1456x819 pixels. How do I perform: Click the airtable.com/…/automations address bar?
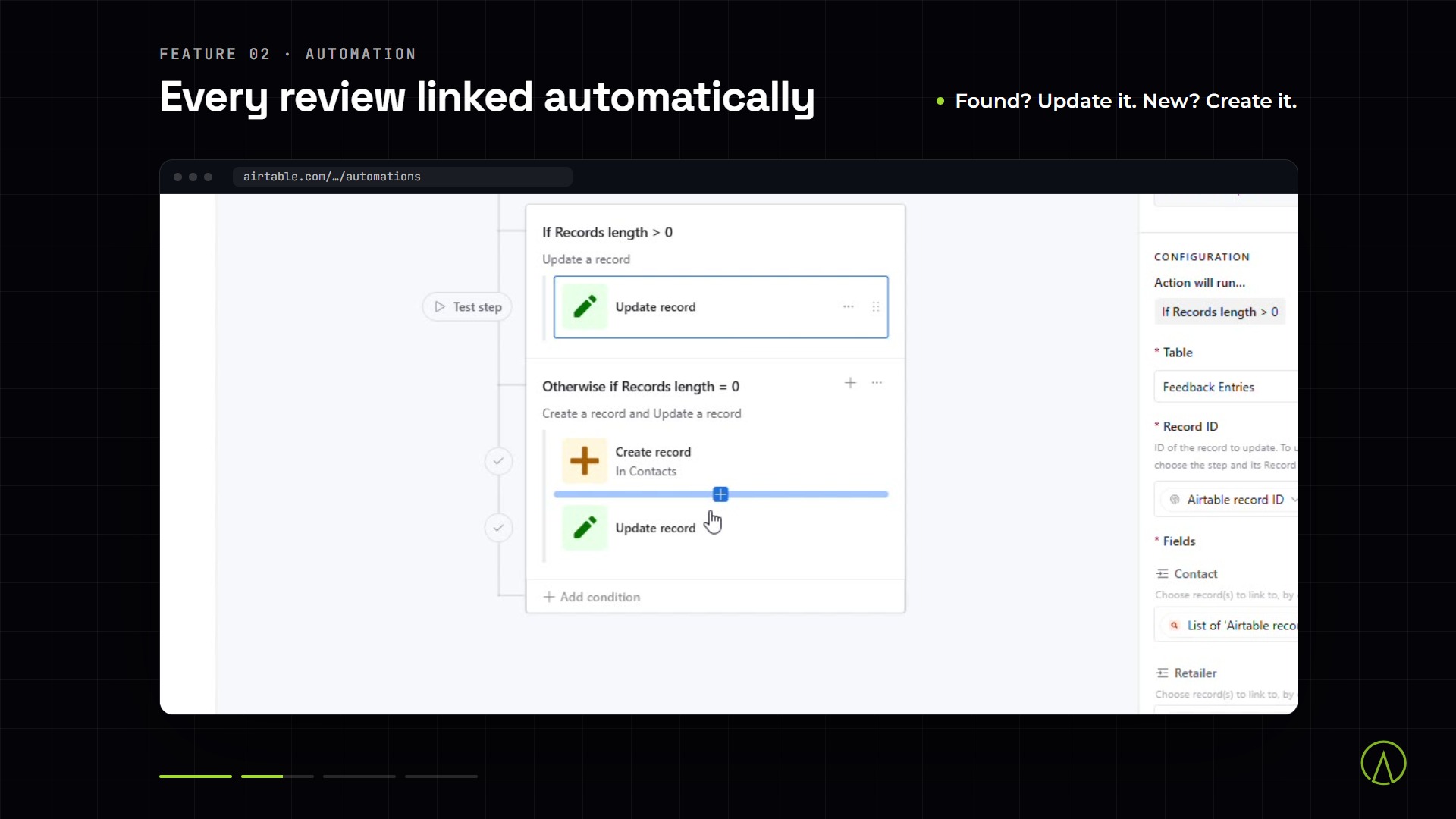point(402,177)
